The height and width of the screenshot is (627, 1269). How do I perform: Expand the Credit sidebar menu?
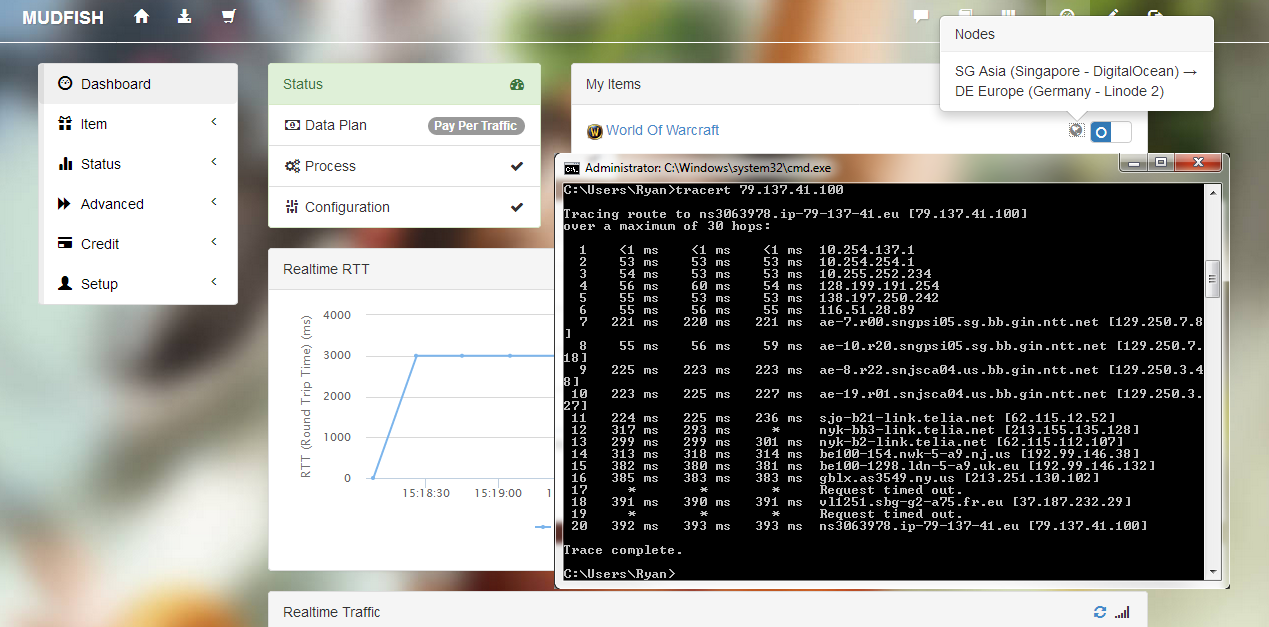(x=140, y=244)
